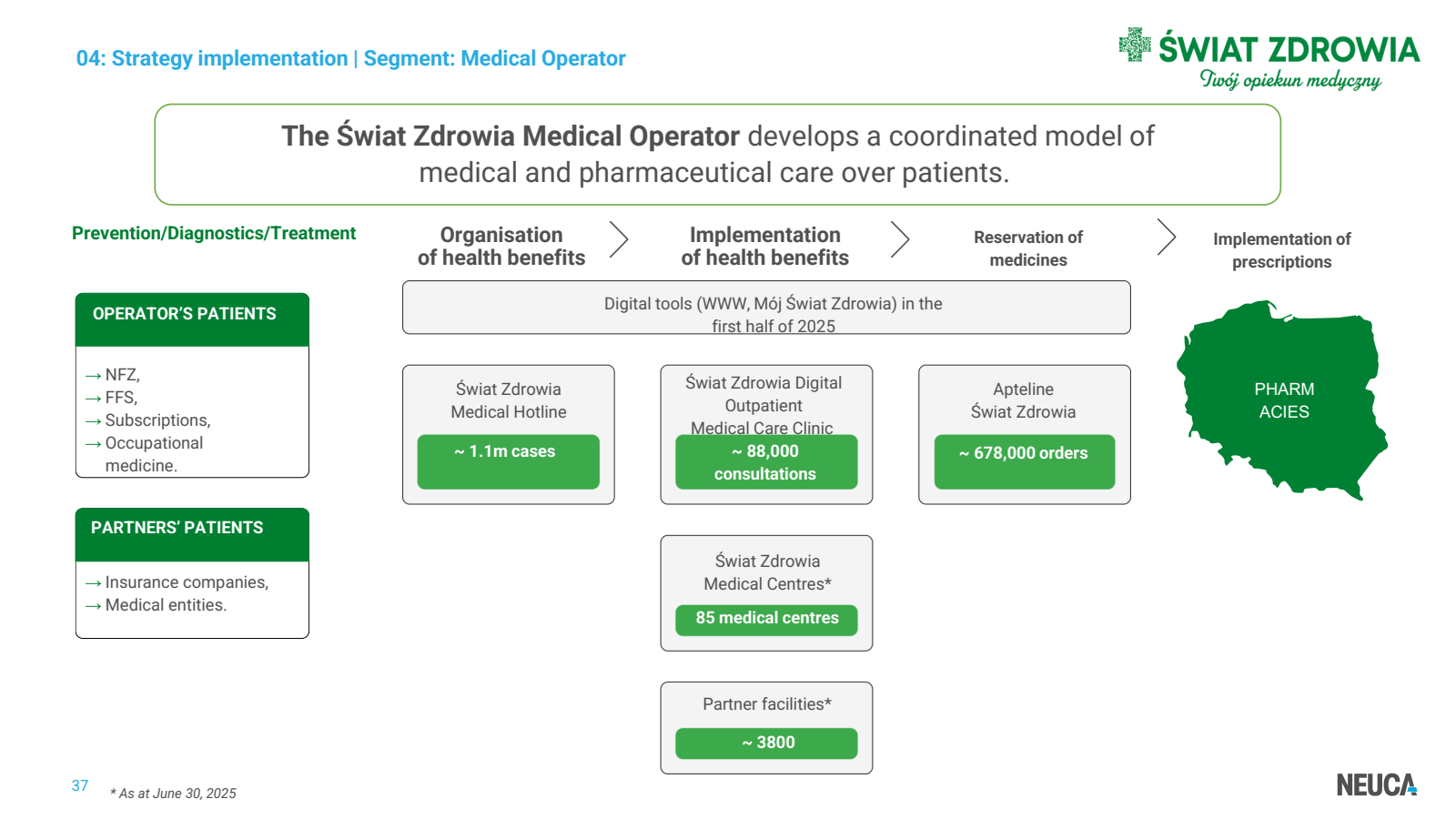Select the ~ 1.1m cases green box
This screenshot has width=1456, height=819.
click(508, 461)
